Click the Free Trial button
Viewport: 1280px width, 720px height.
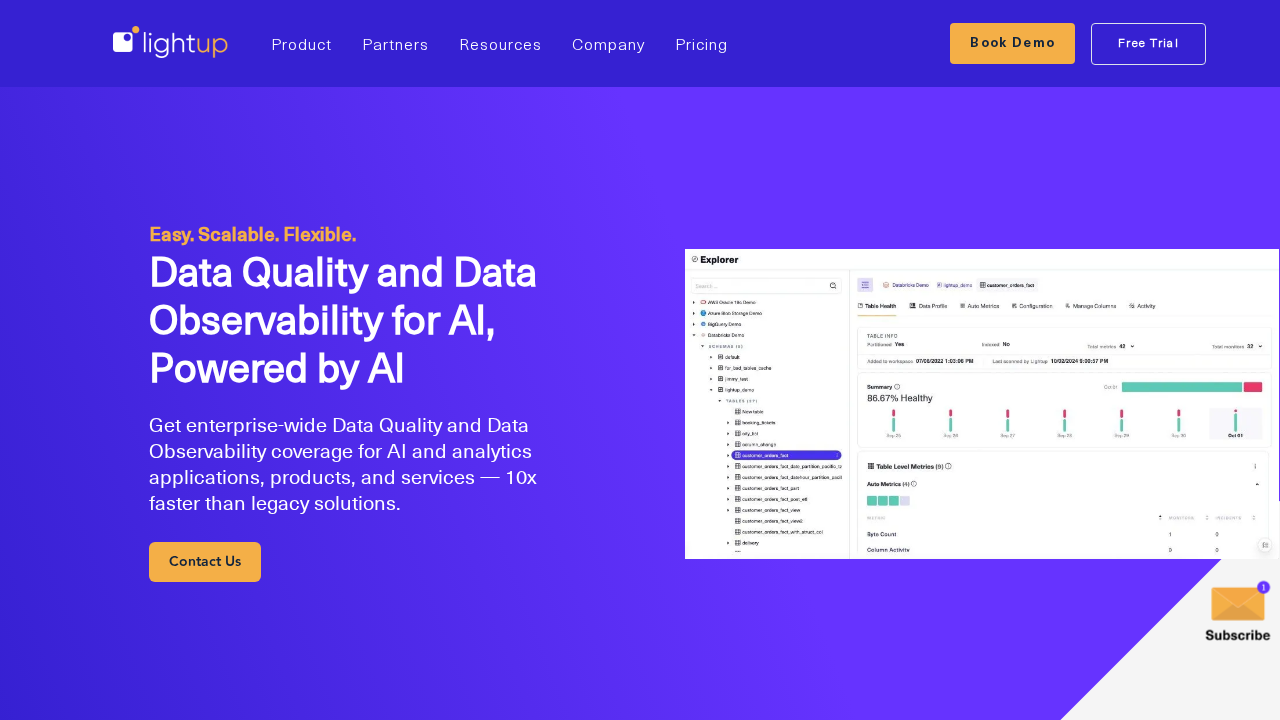click(1148, 43)
